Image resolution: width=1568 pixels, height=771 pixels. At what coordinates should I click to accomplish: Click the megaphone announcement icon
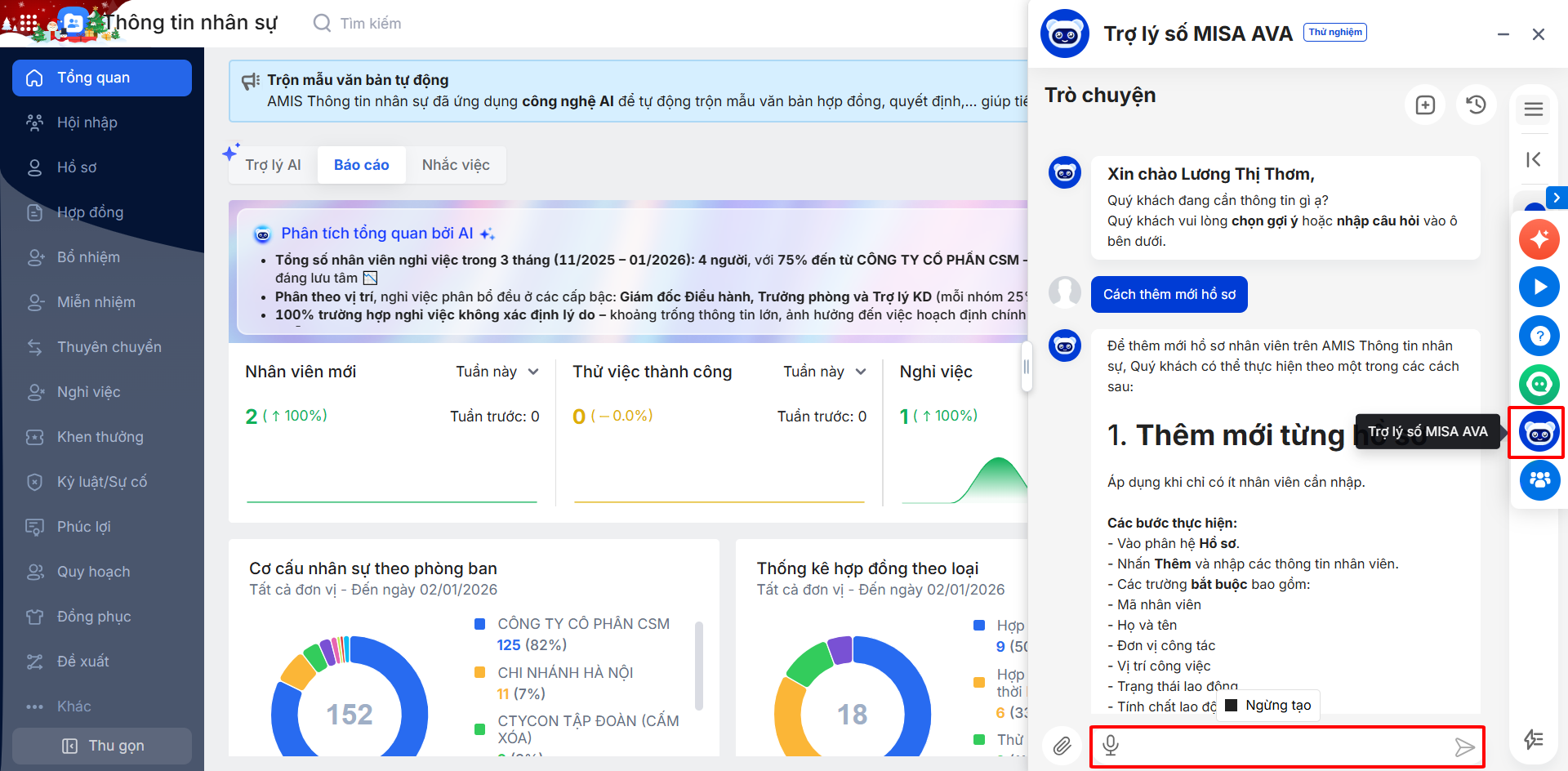251,82
